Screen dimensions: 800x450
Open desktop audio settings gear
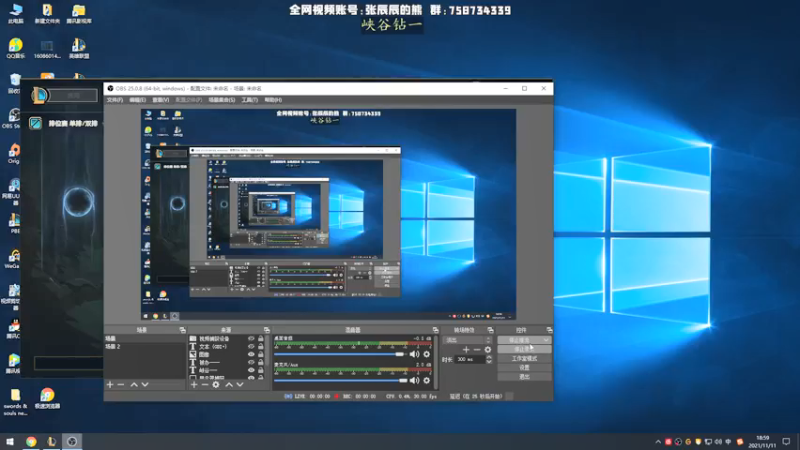427,354
